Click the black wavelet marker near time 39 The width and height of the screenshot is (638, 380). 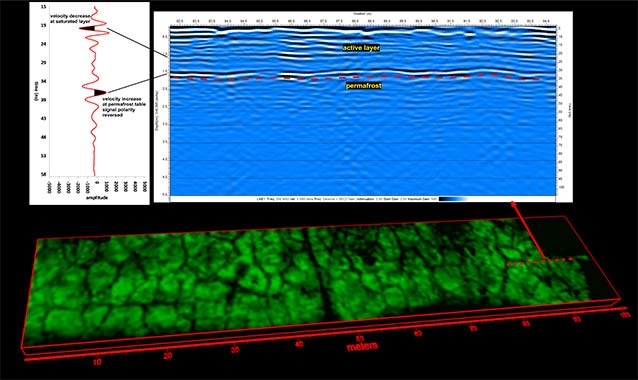tap(100, 93)
